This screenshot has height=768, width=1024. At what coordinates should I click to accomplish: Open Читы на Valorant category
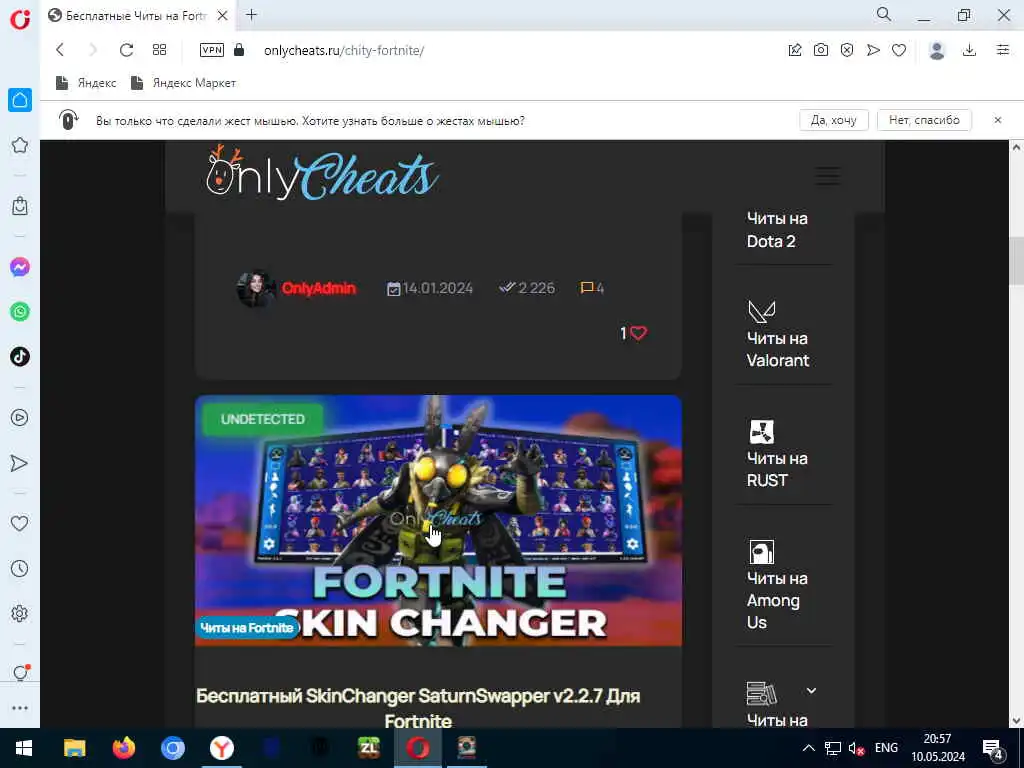point(778,349)
